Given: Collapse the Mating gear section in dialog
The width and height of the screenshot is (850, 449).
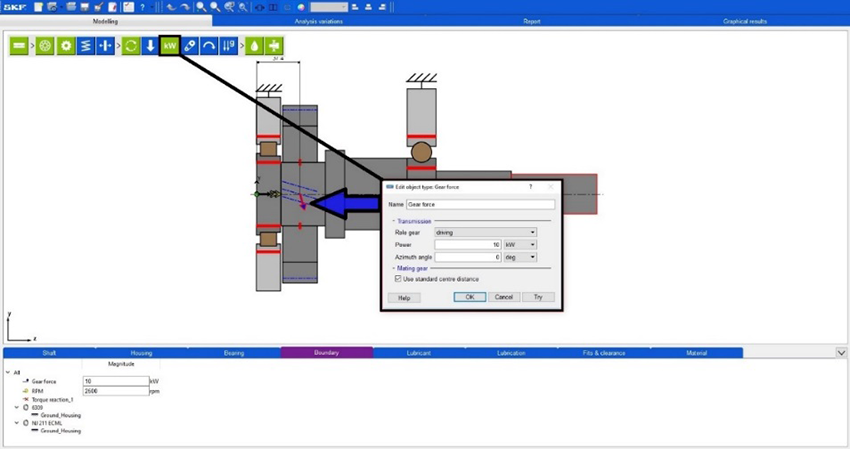Looking at the screenshot, I should point(394,268).
